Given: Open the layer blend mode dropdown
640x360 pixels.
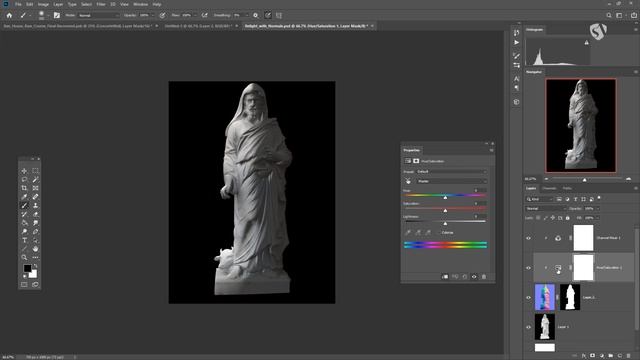Looking at the screenshot, I should coord(546,209).
